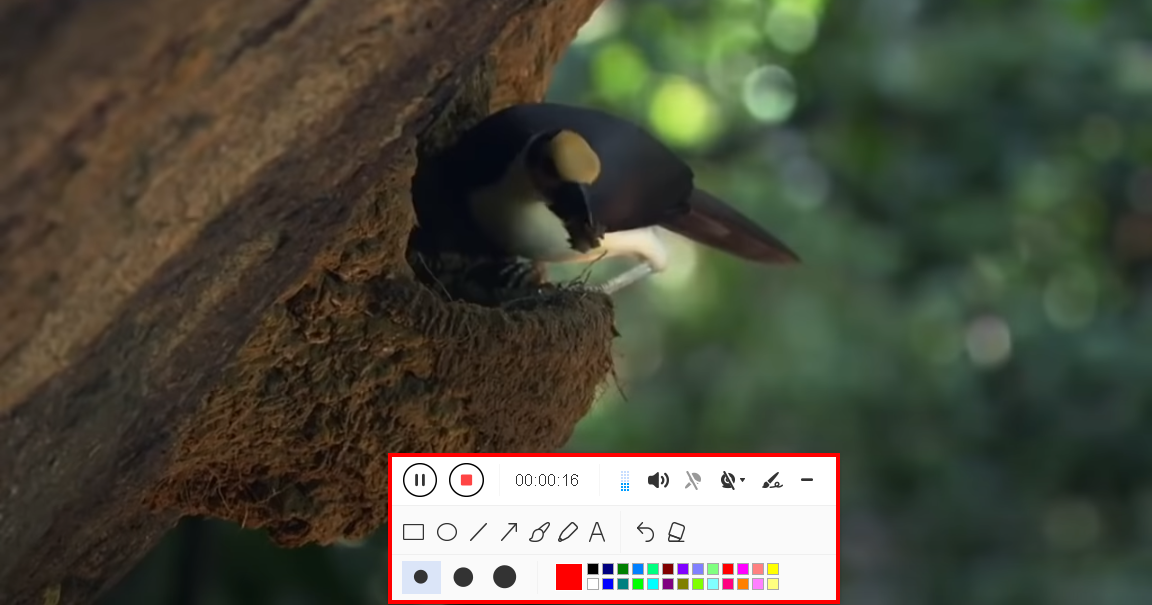
Task: Select the Text annotation tool
Action: pyautogui.click(x=597, y=530)
